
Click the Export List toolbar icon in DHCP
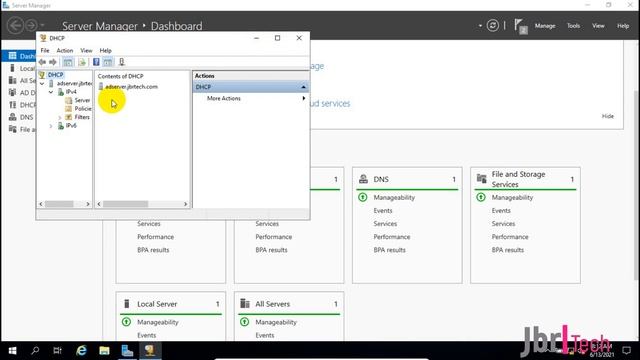click(x=82, y=62)
